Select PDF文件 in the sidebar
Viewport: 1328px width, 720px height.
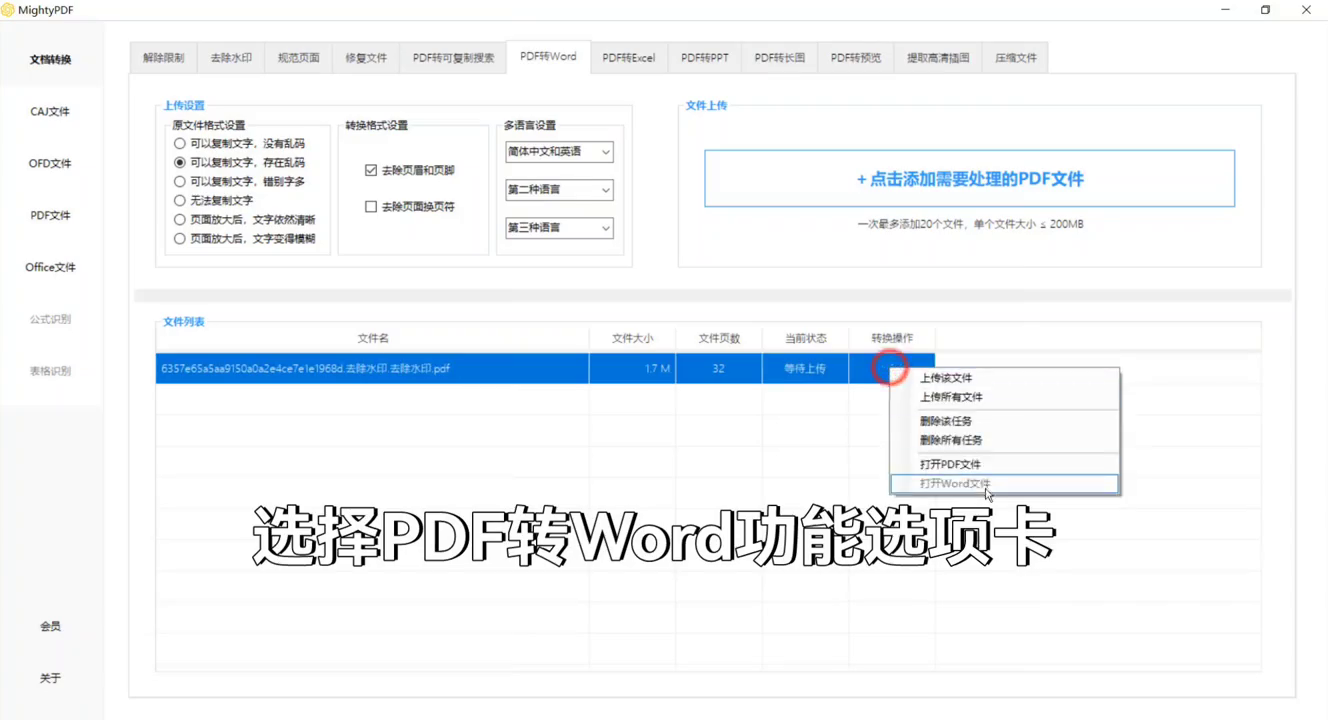[50, 216]
